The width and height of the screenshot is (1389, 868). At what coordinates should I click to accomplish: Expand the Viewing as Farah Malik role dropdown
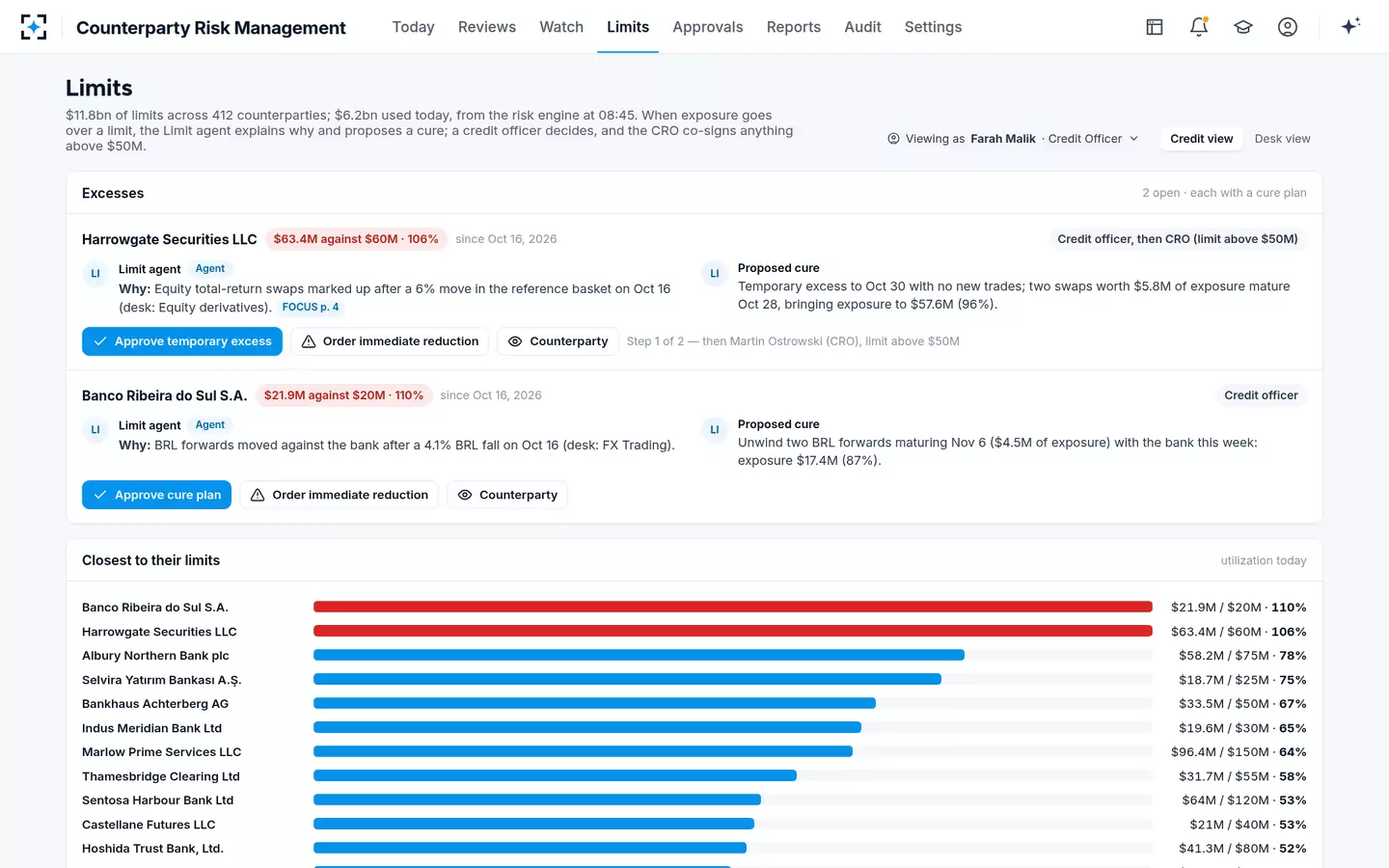tap(1013, 139)
